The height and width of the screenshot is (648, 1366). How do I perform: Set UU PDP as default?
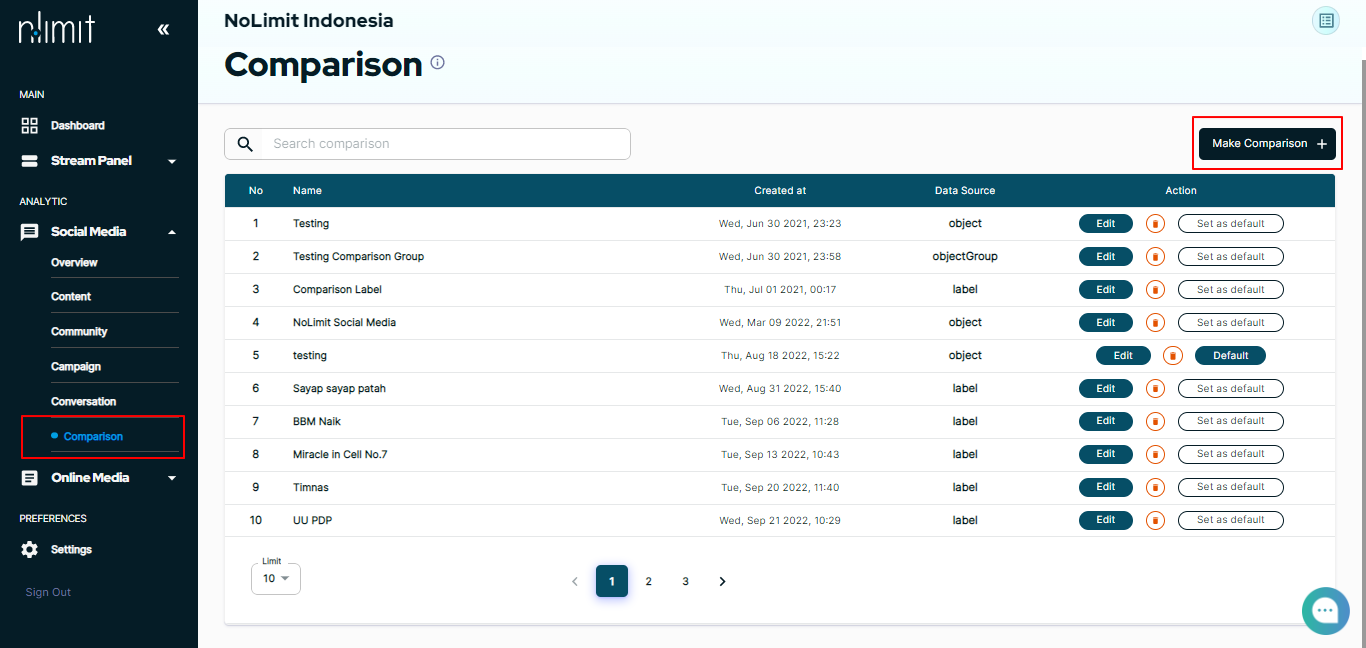1231,520
